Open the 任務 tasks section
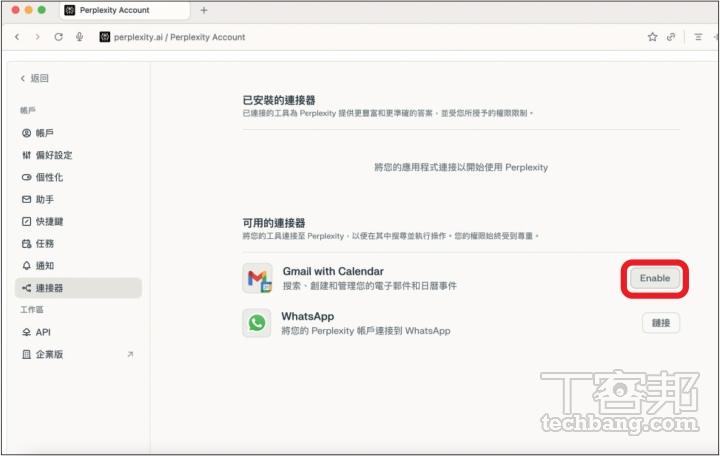Viewport: 720px width, 456px height. (x=44, y=243)
